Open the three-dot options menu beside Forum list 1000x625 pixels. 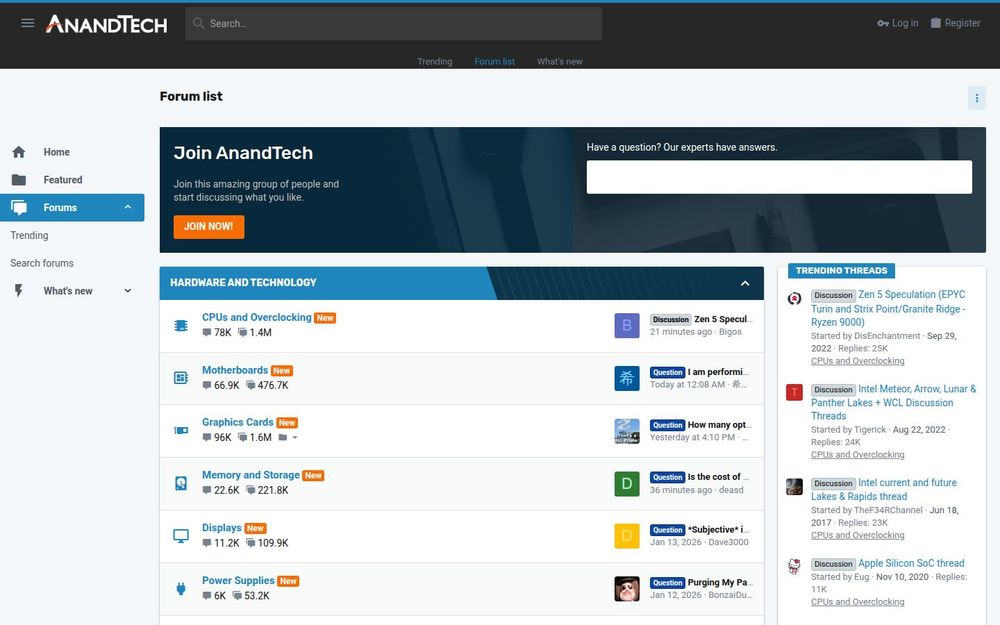click(976, 98)
